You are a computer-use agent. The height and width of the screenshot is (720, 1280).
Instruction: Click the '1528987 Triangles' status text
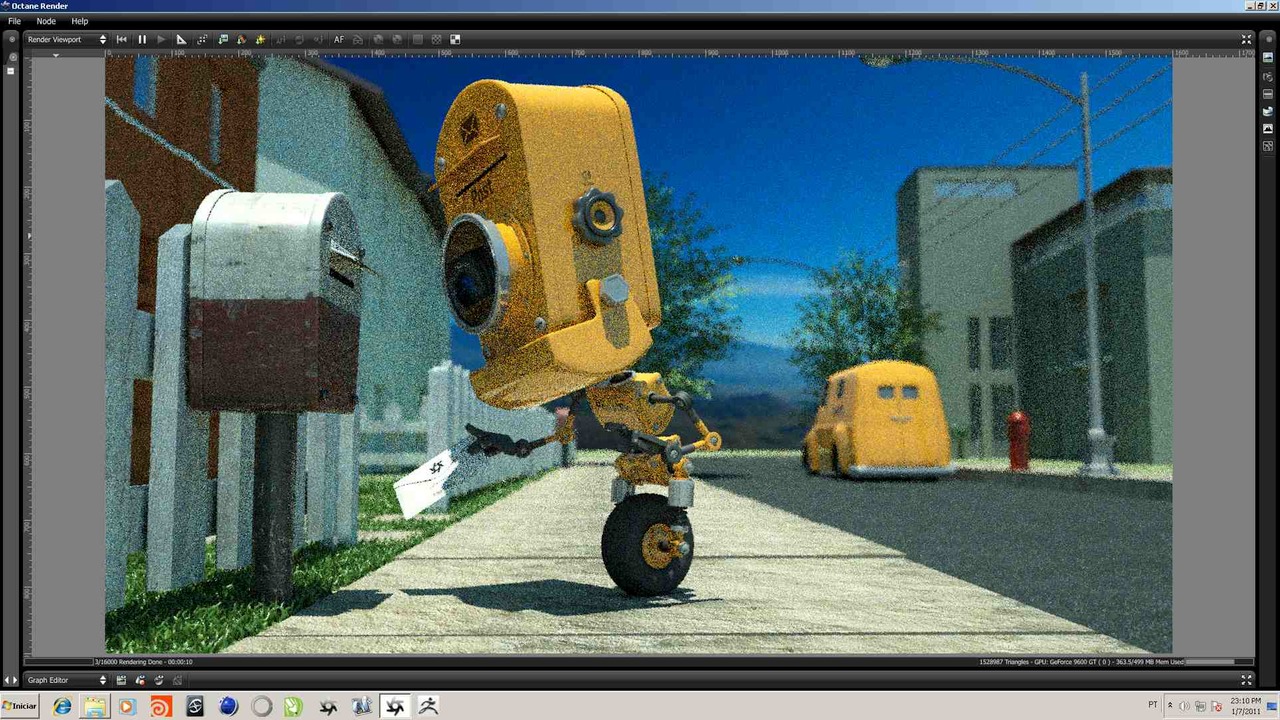pos(1003,662)
